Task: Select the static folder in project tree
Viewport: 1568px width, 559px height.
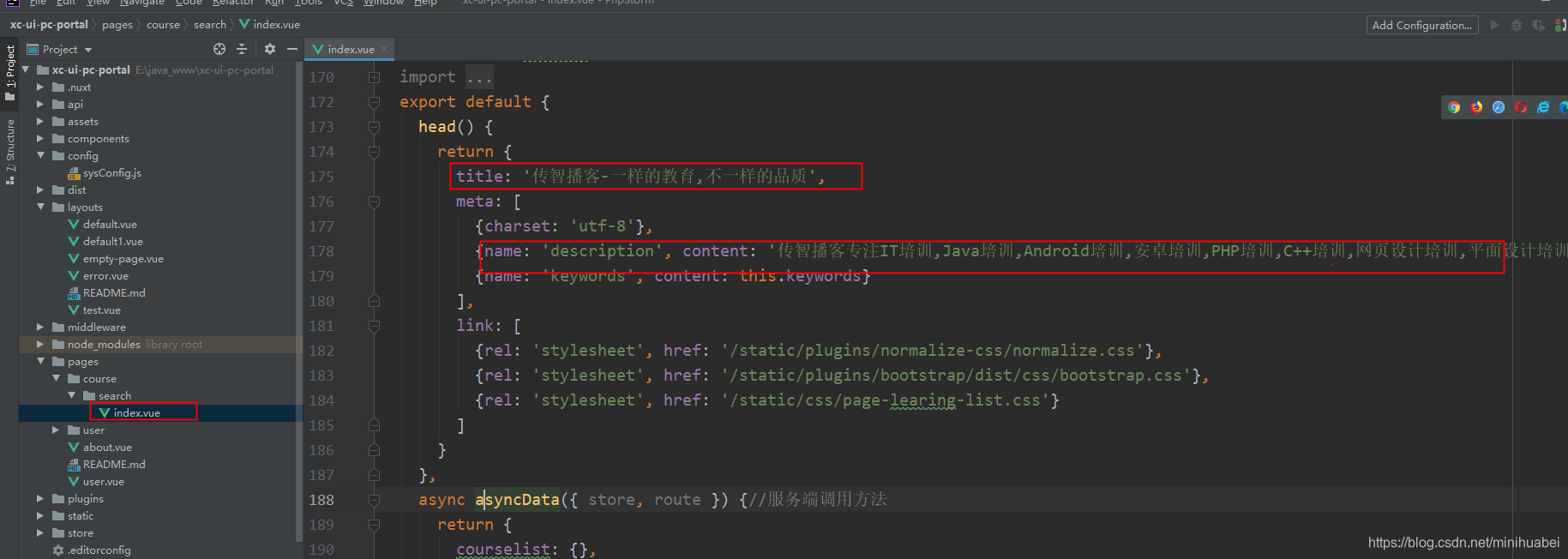Action: pos(73,515)
